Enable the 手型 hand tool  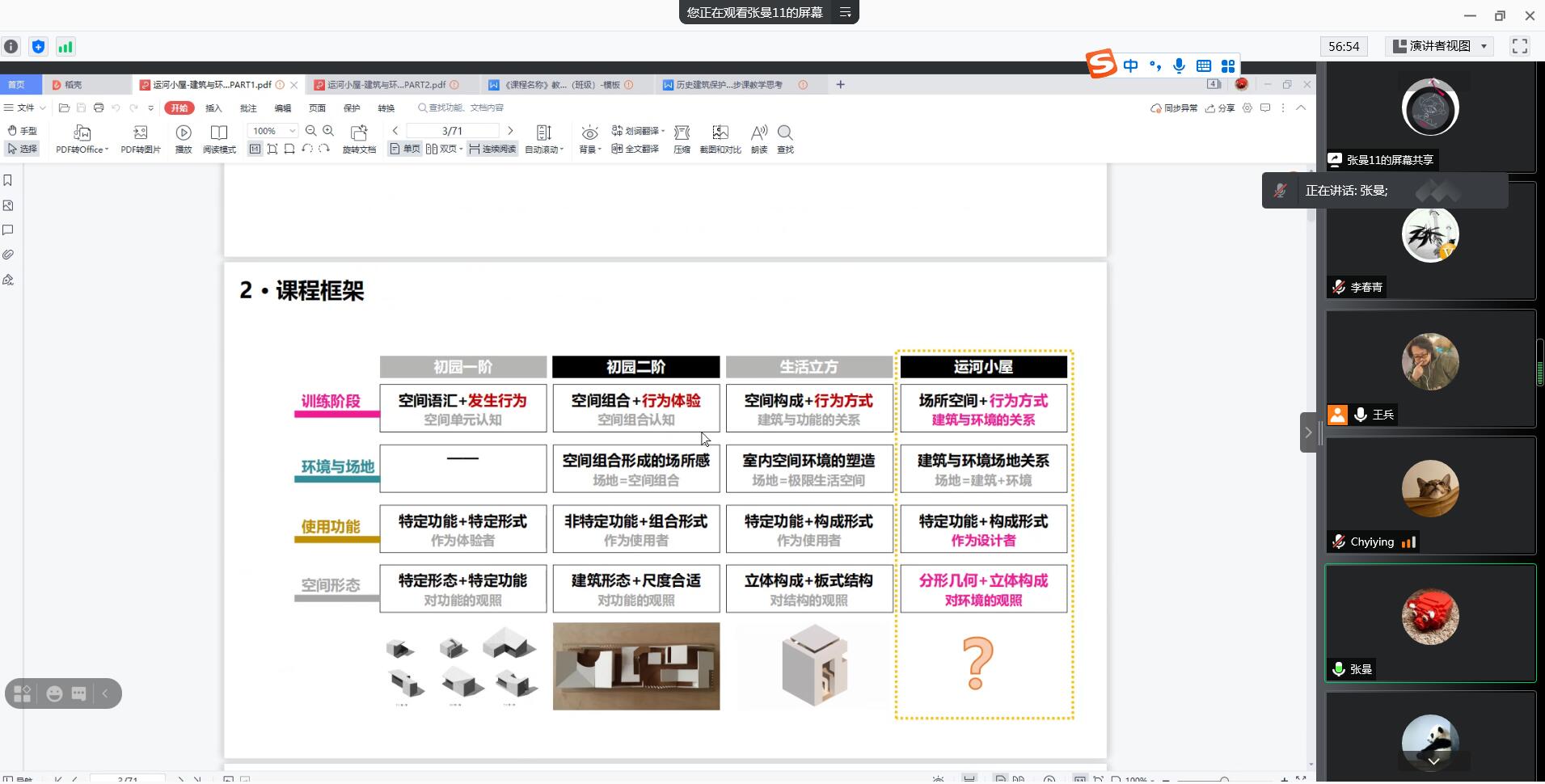22,131
